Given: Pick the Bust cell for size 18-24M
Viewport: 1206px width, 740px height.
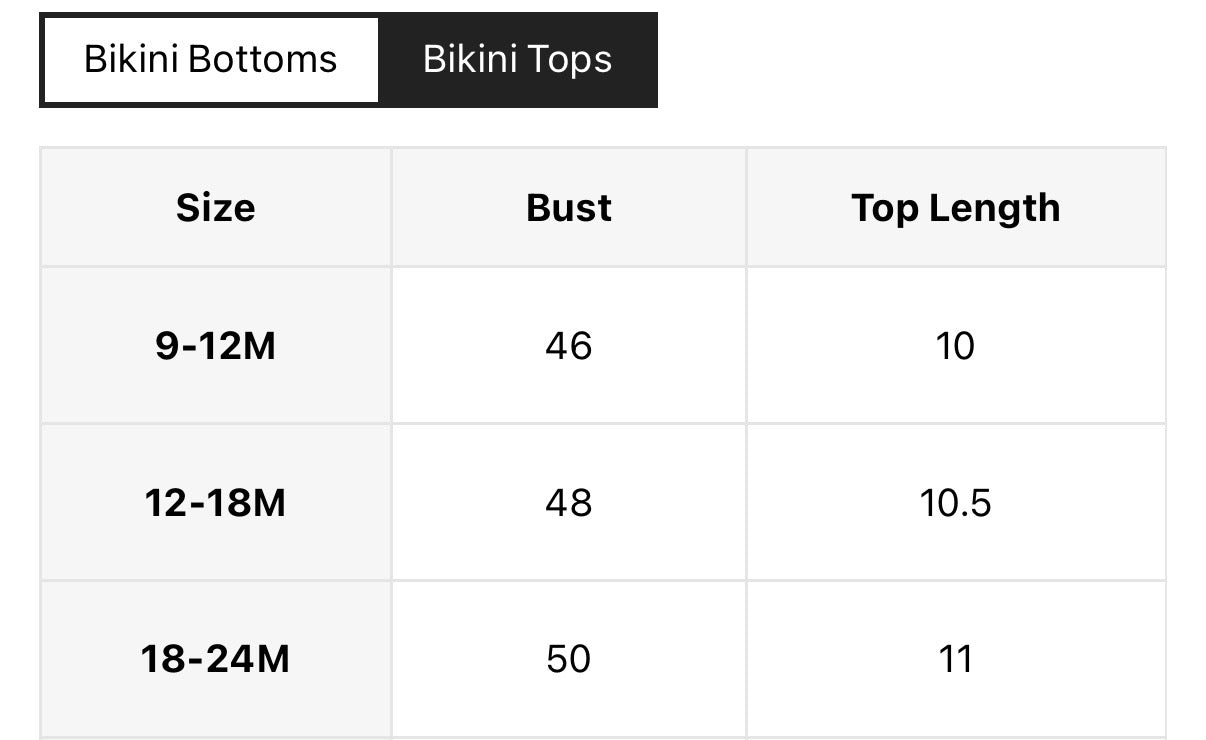Looking at the screenshot, I should (568, 659).
